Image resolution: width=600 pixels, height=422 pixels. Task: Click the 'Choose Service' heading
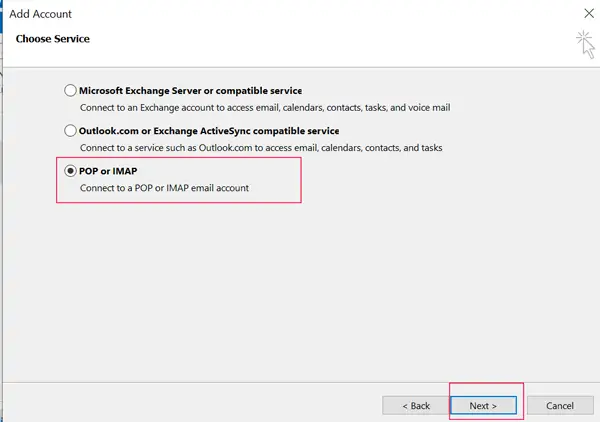[53, 39]
